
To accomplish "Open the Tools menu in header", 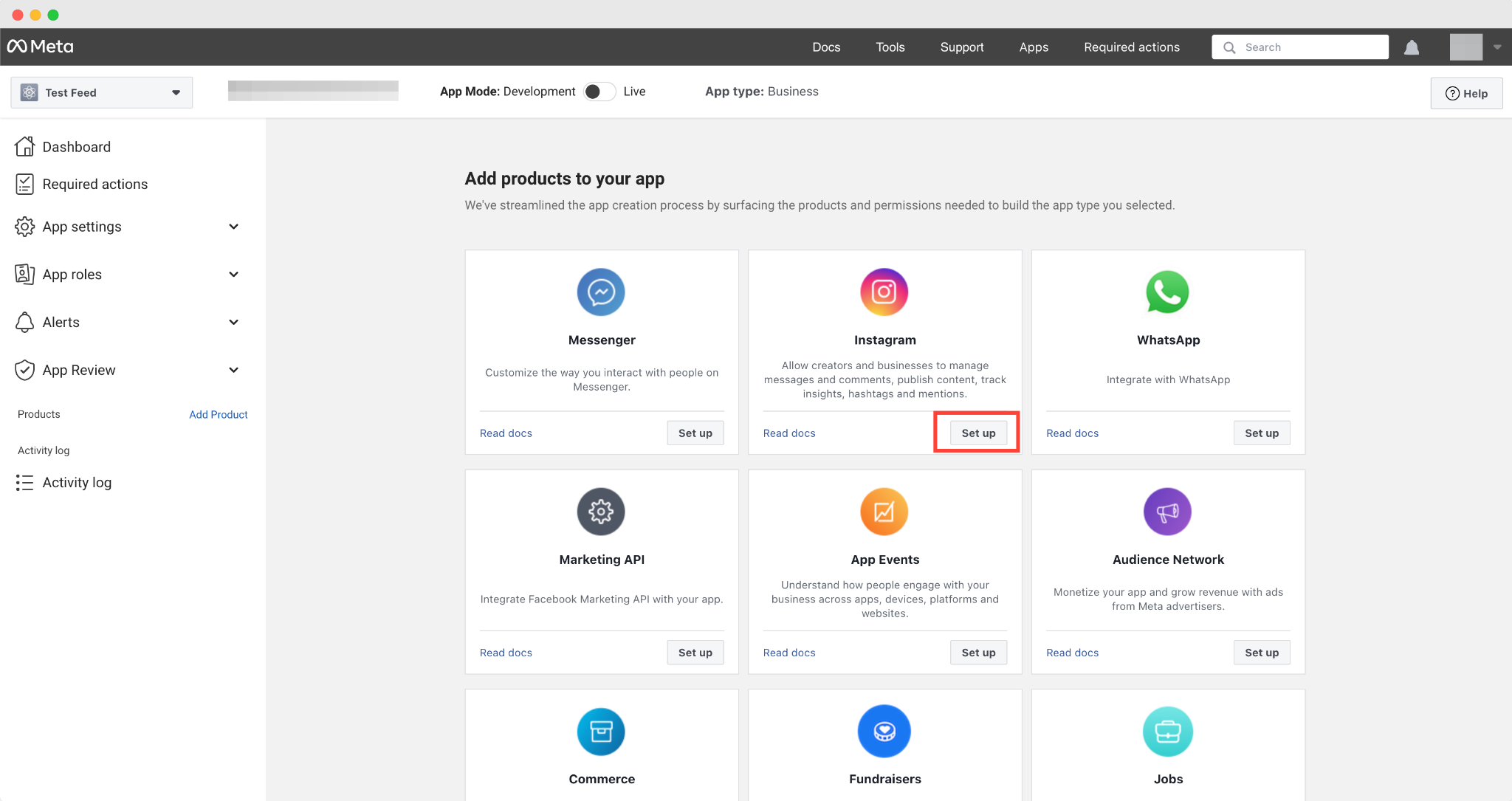I will click(x=890, y=47).
